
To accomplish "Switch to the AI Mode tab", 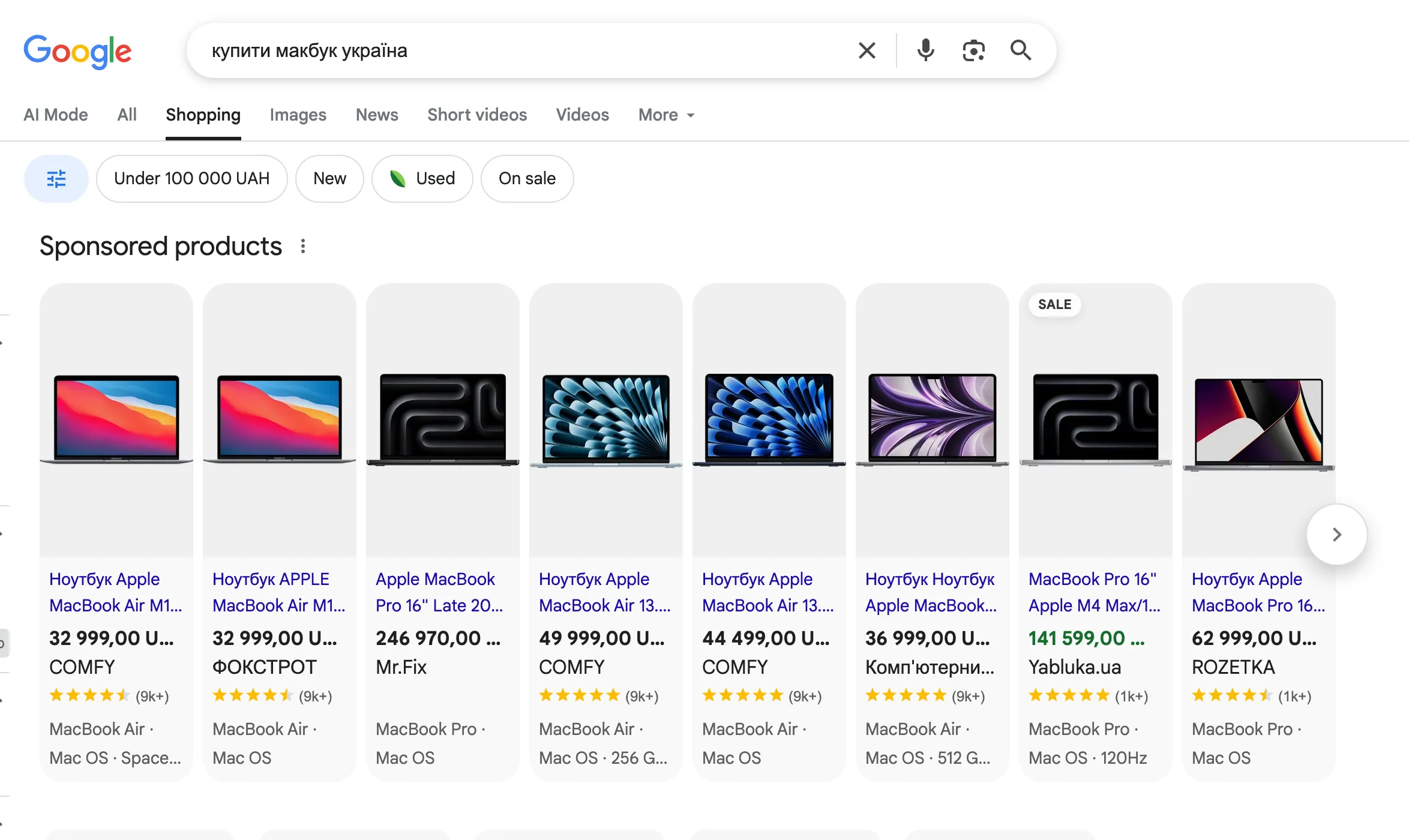I will 56,115.
